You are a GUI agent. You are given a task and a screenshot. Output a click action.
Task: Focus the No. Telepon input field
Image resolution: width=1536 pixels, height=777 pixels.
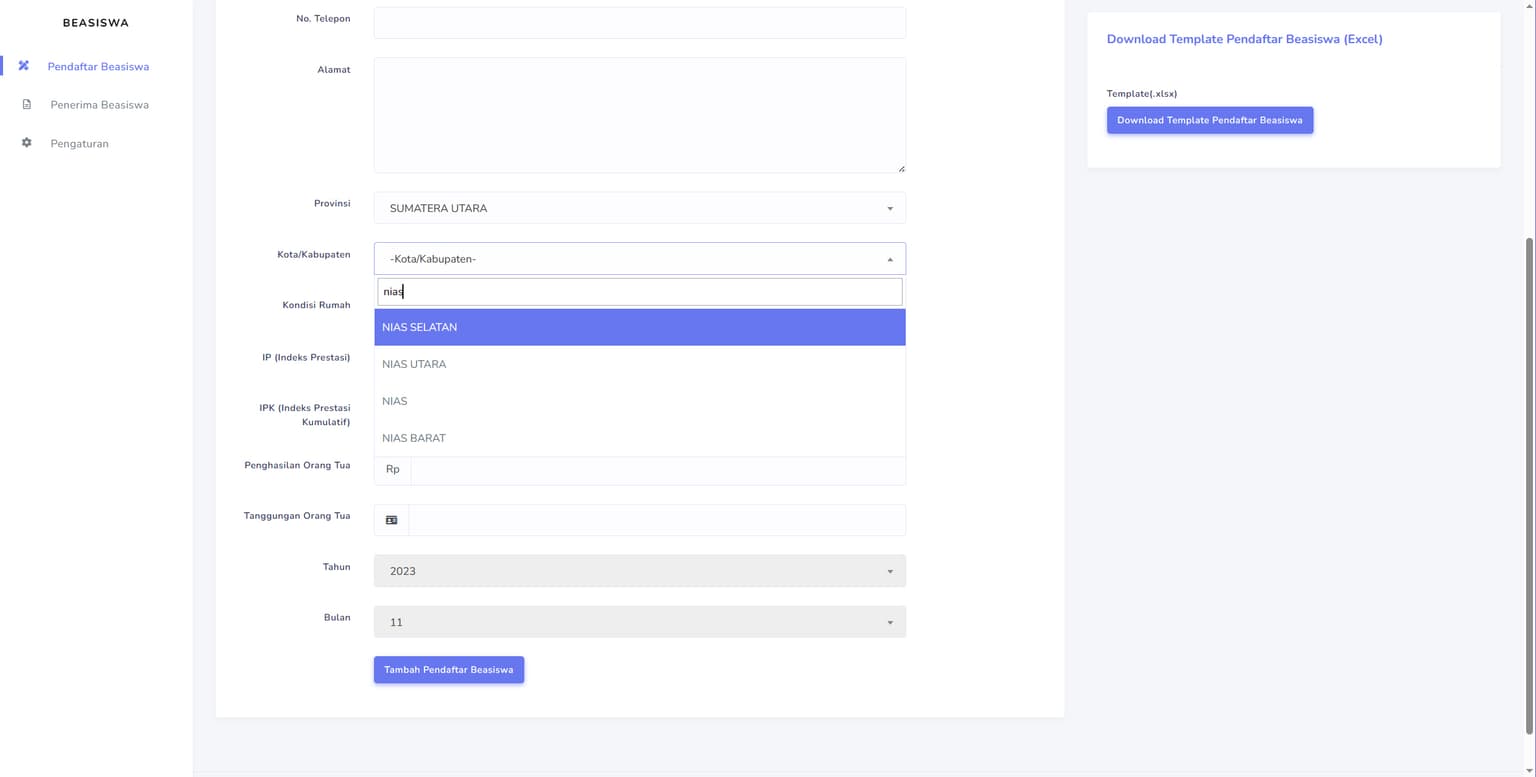(x=639, y=23)
